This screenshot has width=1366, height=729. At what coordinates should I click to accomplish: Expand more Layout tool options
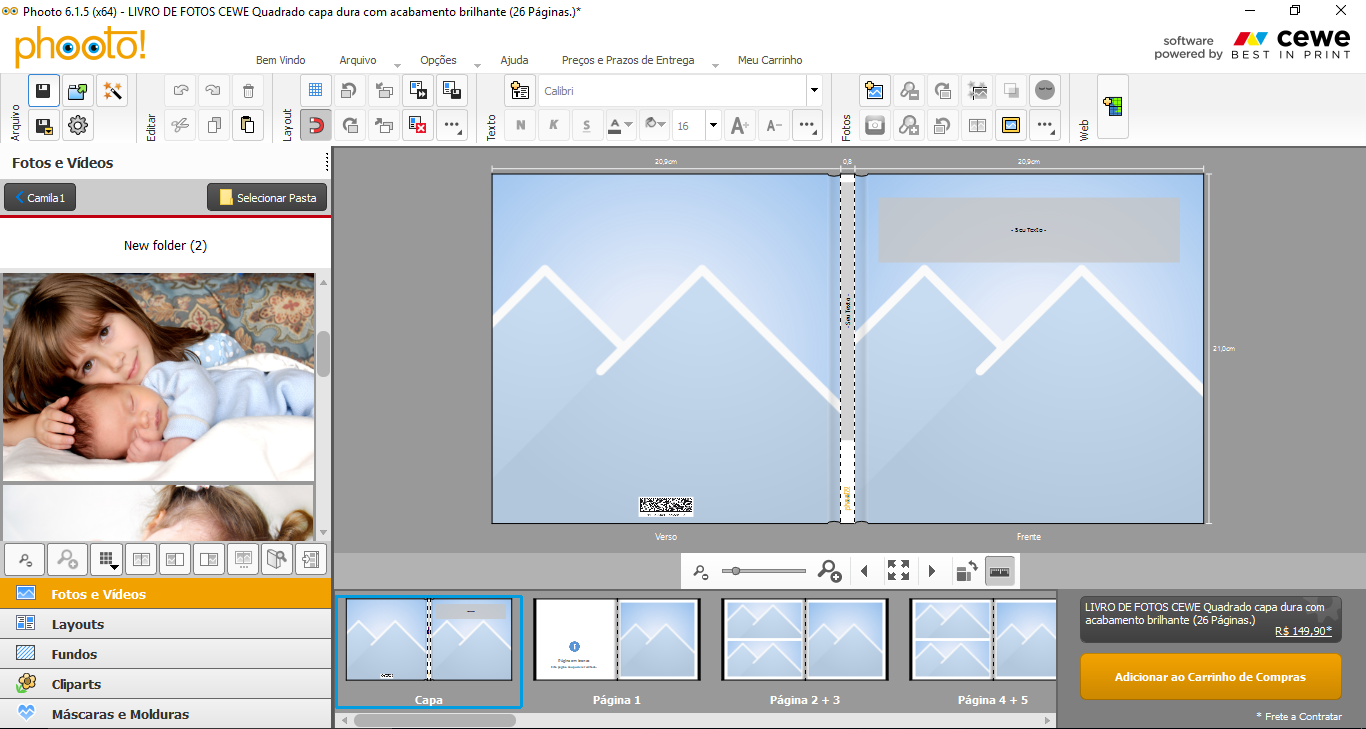(x=452, y=125)
